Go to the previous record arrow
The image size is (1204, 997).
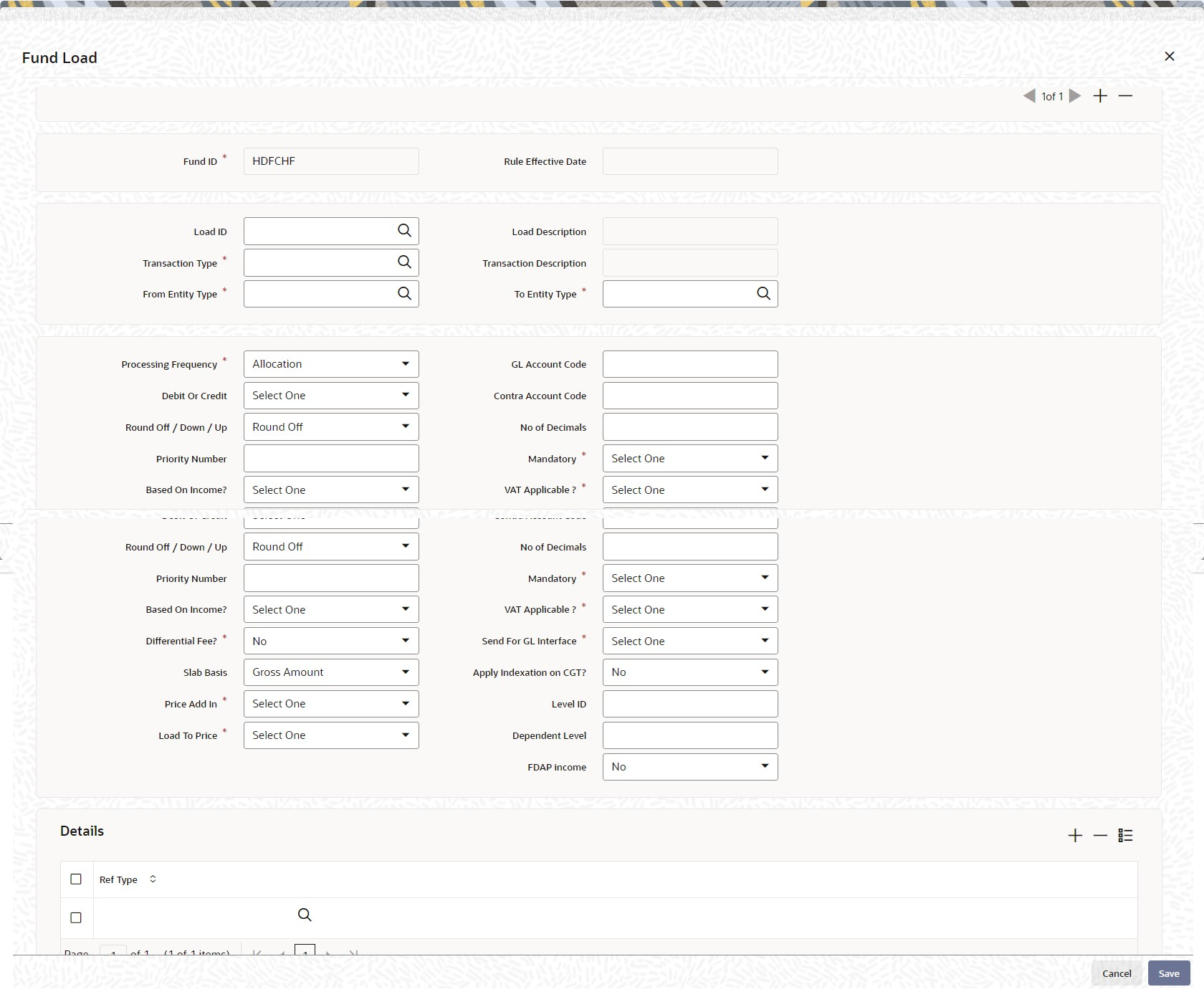1029,96
